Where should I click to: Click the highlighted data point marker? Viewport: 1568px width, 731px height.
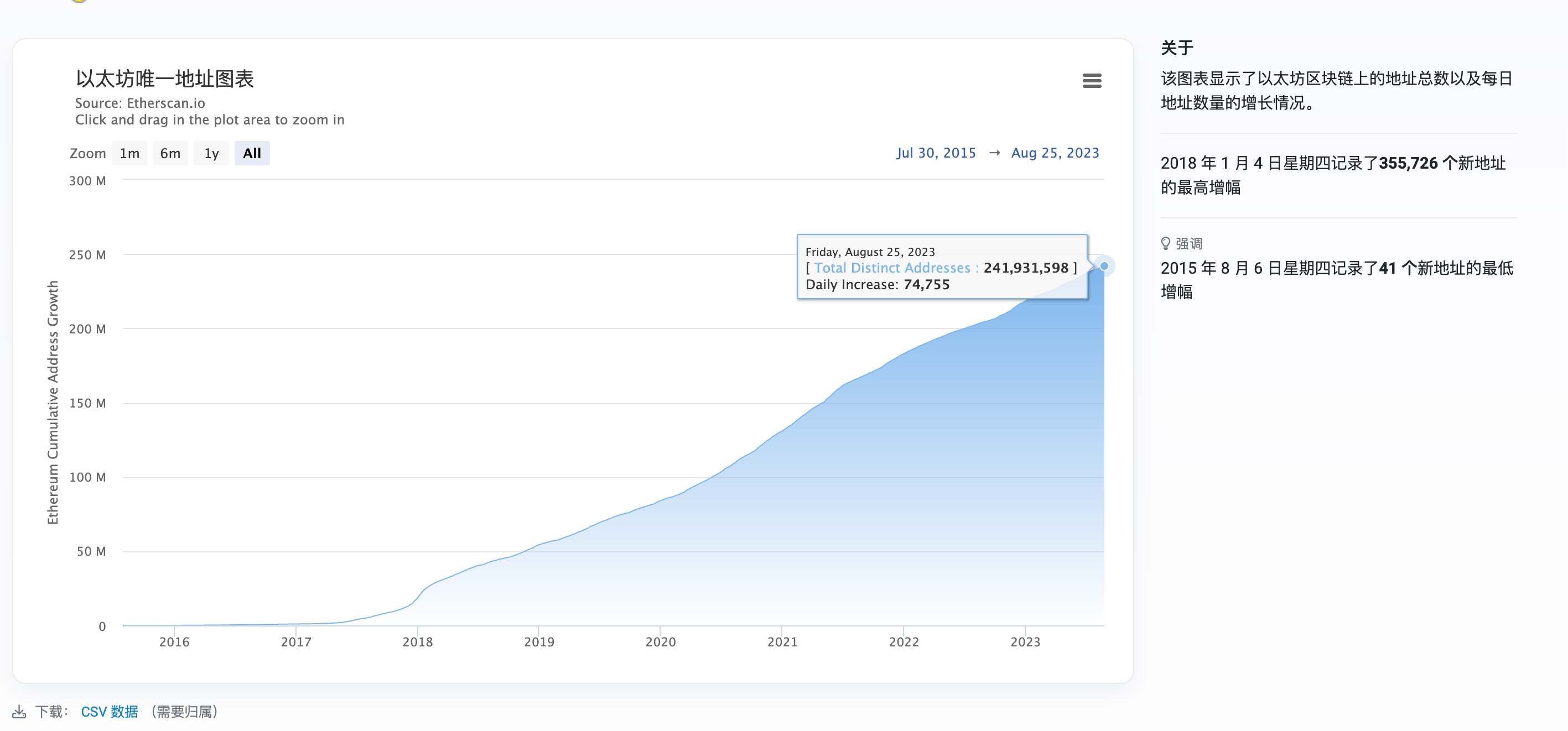tap(1104, 266)
